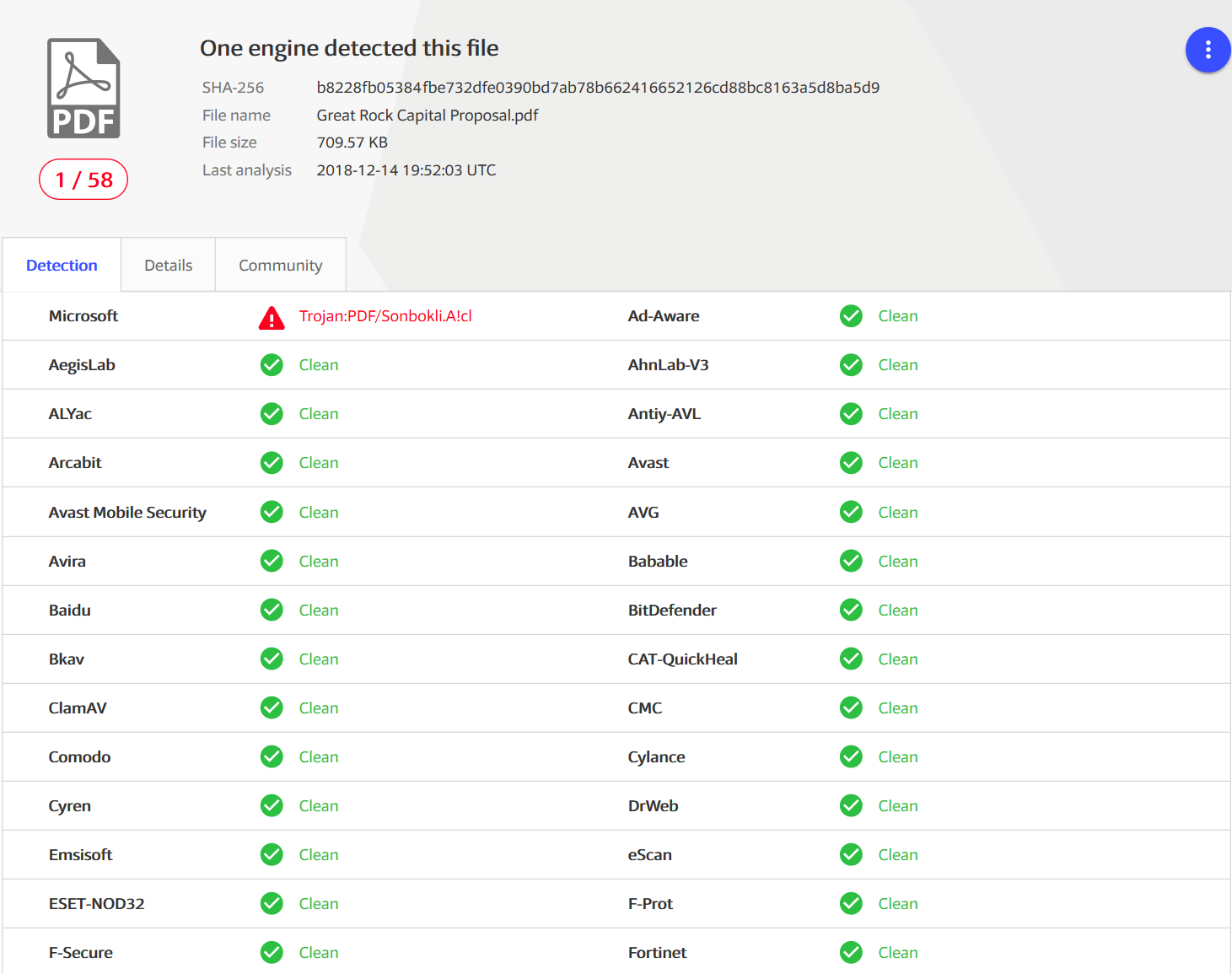
Task: Open the Community tab
Action: [x=280, y=264]
